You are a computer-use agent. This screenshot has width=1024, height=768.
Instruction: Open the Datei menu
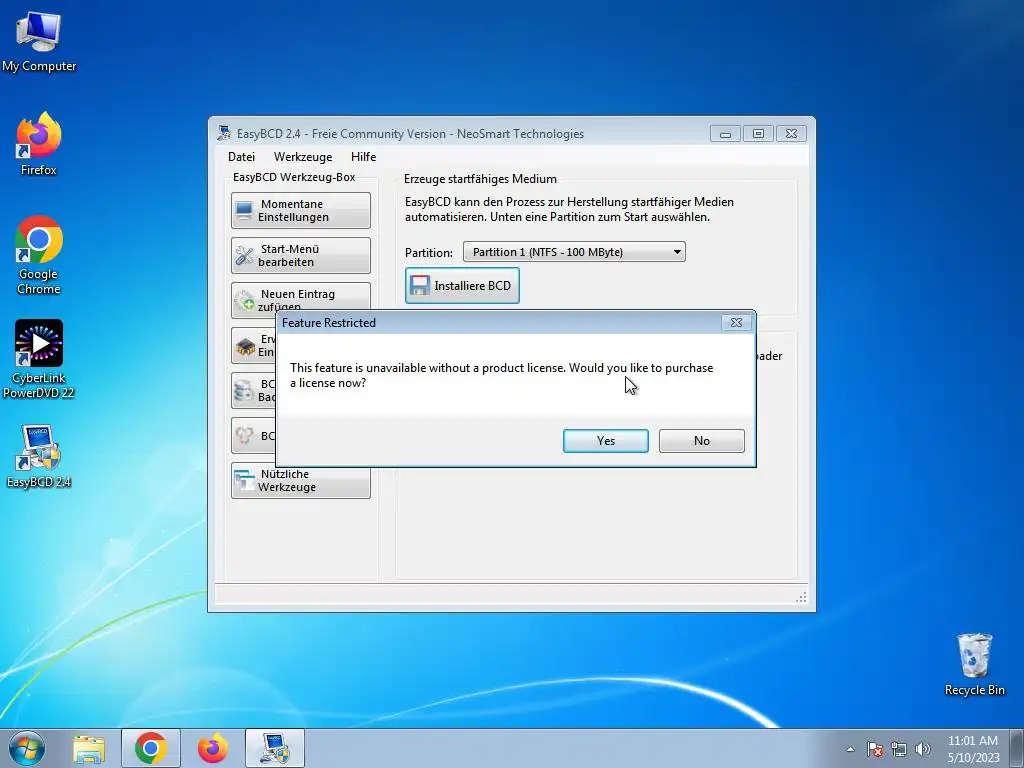point(241,157)
